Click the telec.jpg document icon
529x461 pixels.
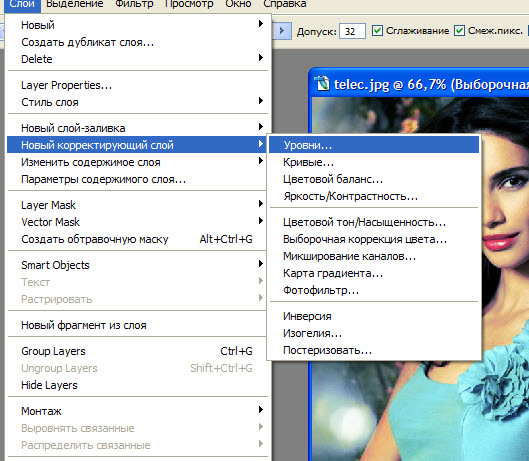[322, 83]
